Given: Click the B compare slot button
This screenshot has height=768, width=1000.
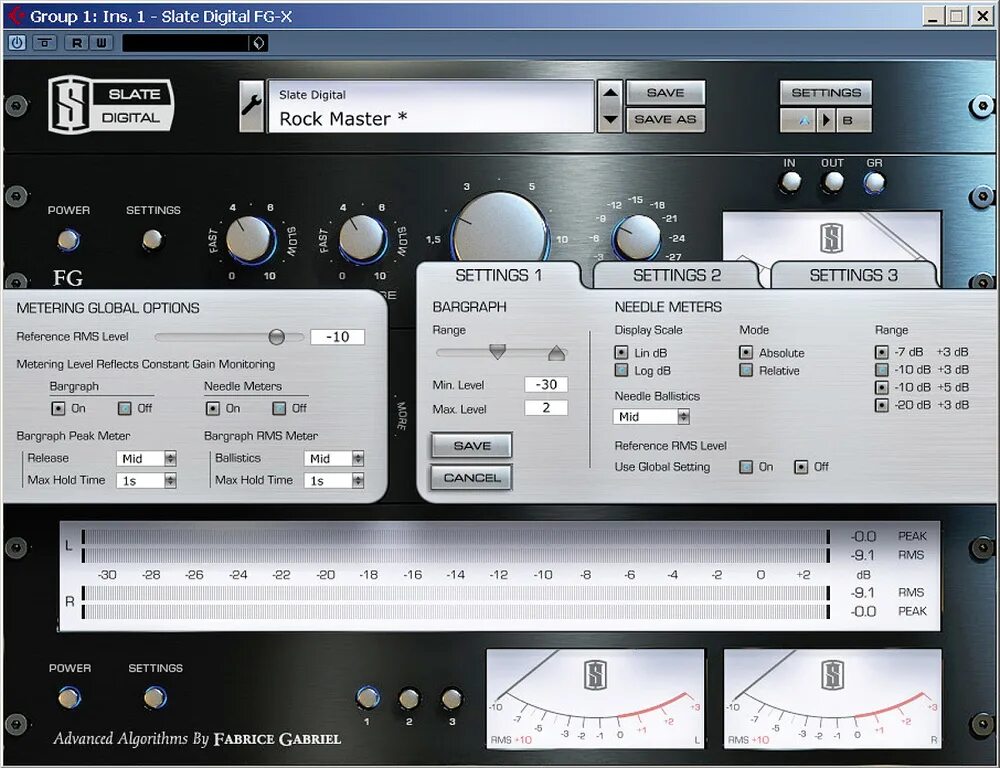Looking at the screenshot, I should [x=853, y=120].
